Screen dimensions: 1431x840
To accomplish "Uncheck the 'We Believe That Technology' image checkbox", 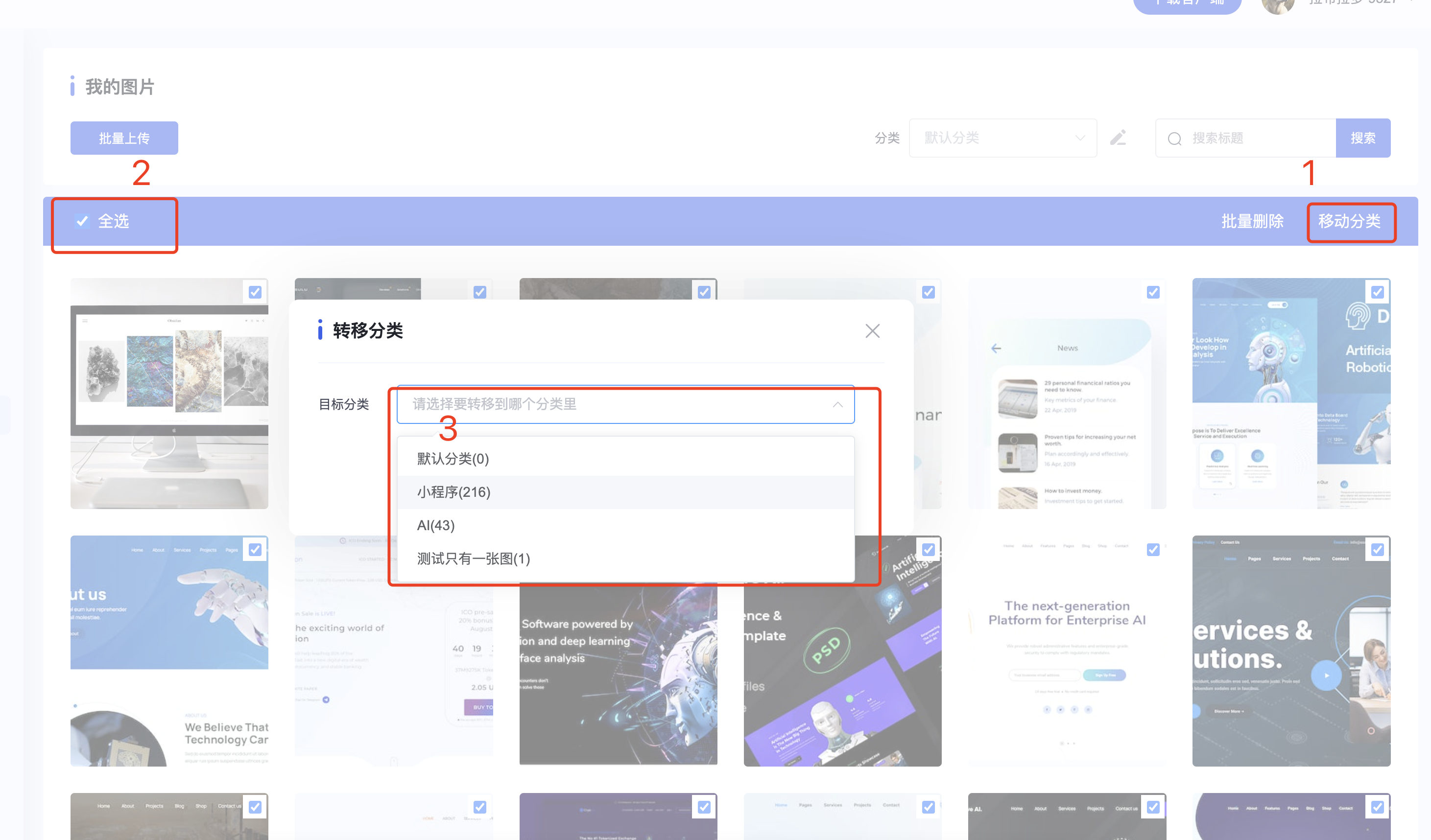I will click(255, 549).
